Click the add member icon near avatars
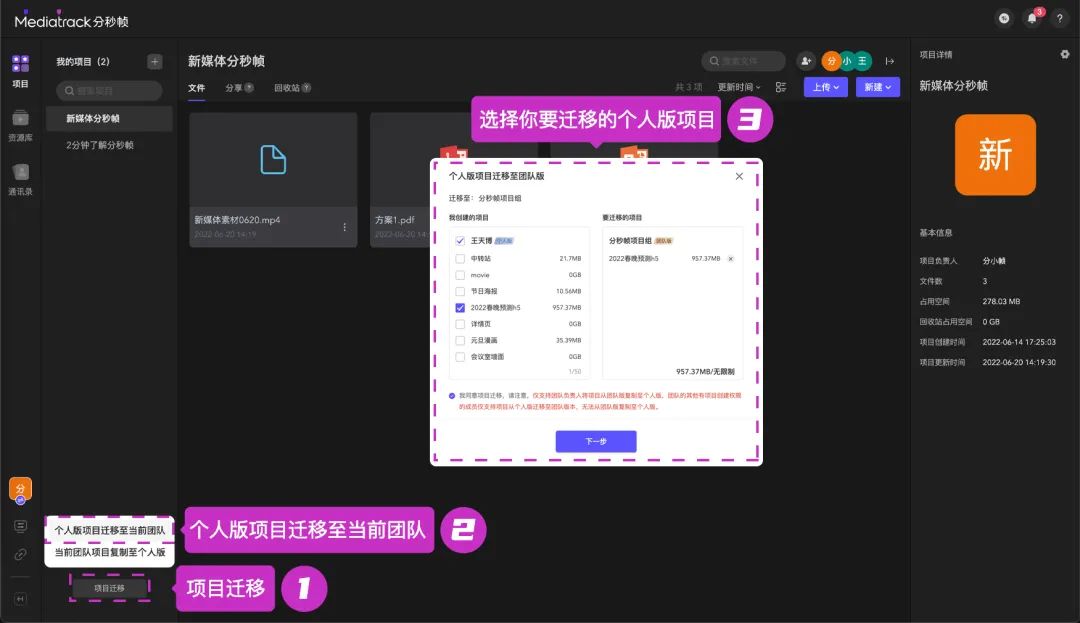Image resolution: width=1080 pixels, height=623 pixels. 805,62
